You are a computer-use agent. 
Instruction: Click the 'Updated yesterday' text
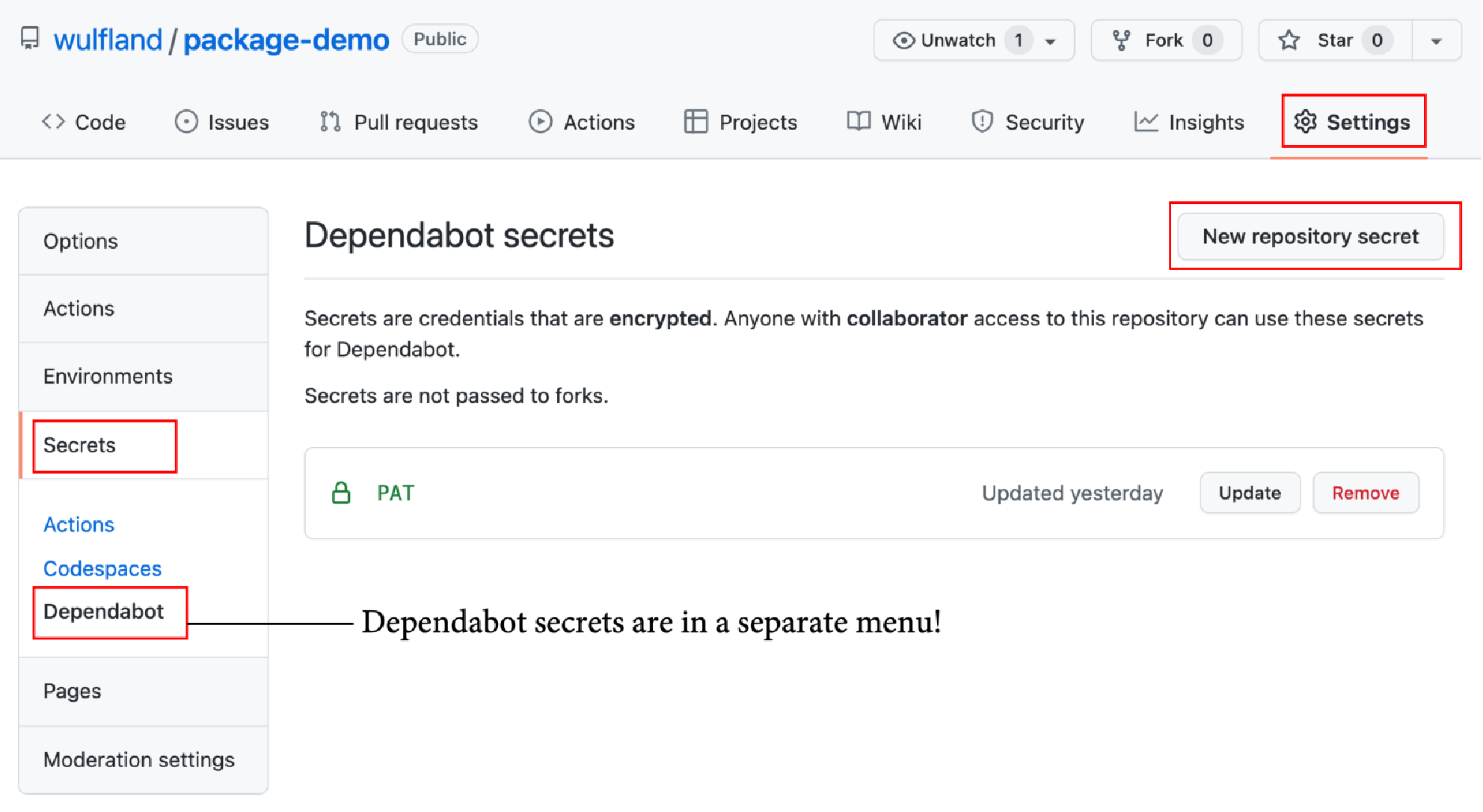coord(1072,493)
